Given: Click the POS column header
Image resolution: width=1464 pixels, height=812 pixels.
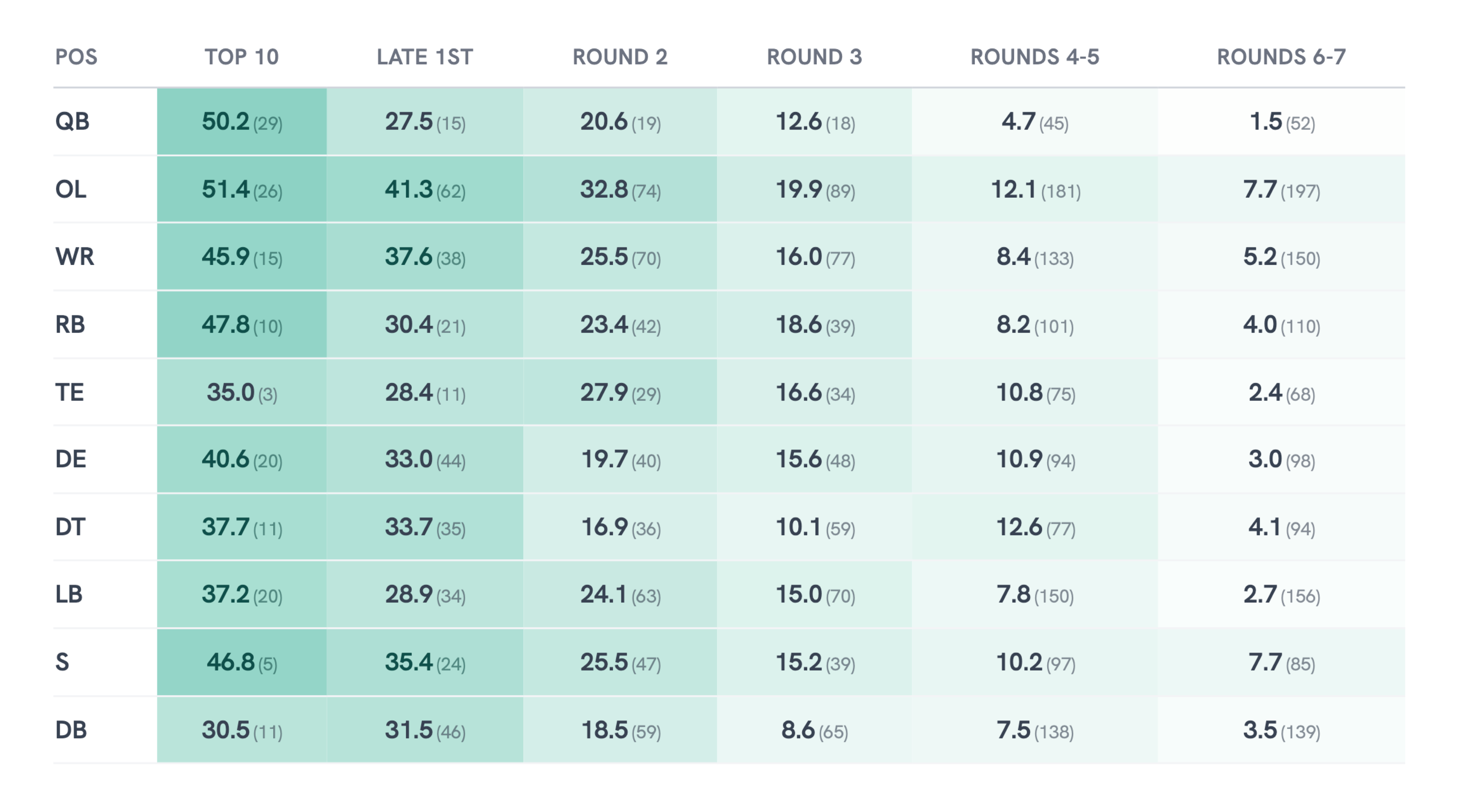Looking at the screenshot, I should pos(76,57).
